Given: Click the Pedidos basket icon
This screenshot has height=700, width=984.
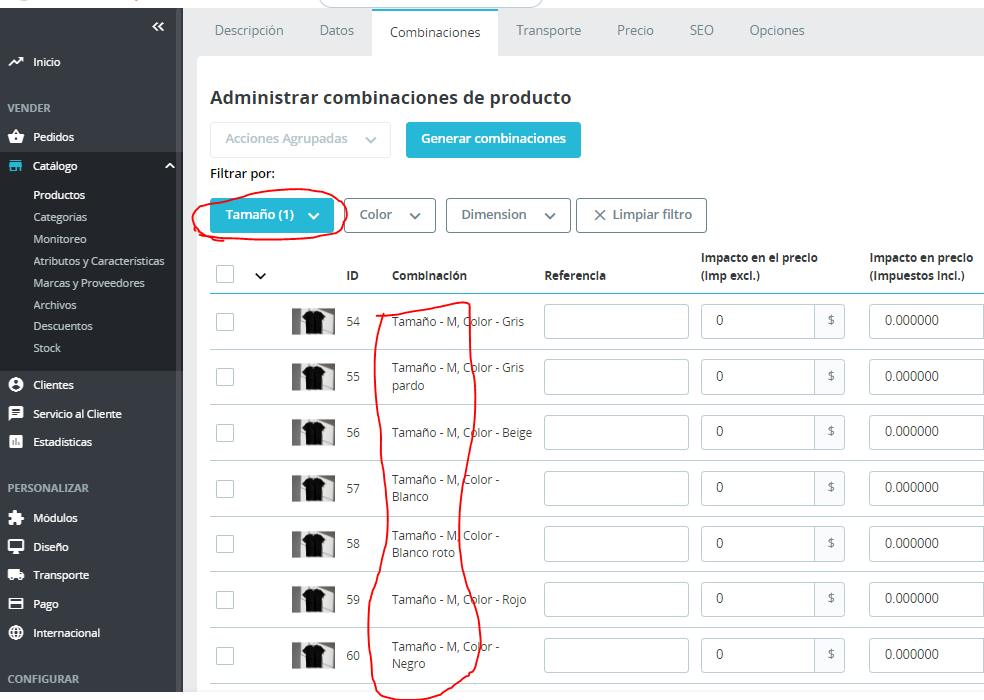Looking at the screenshot, I should [x=16, y=136].
